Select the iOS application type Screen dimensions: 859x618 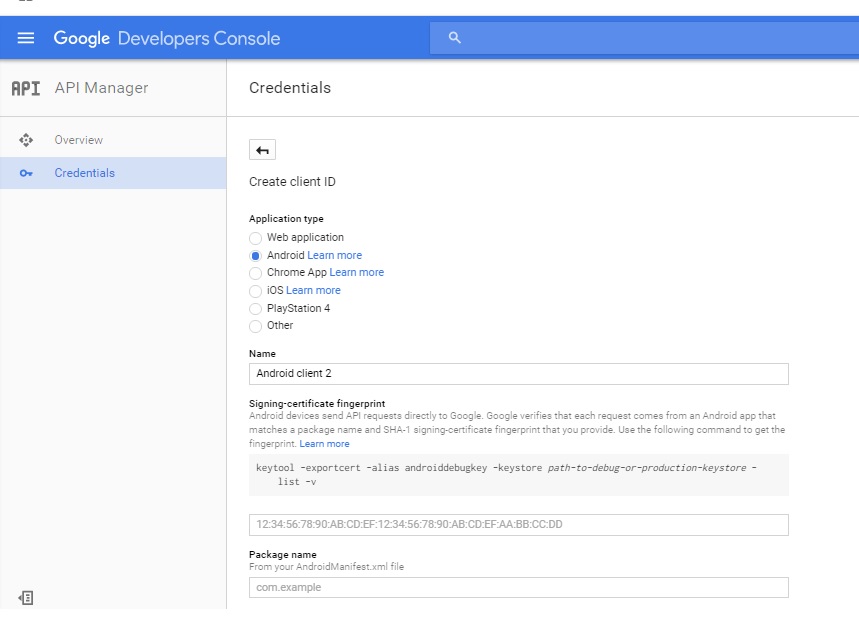click(256, 291)
